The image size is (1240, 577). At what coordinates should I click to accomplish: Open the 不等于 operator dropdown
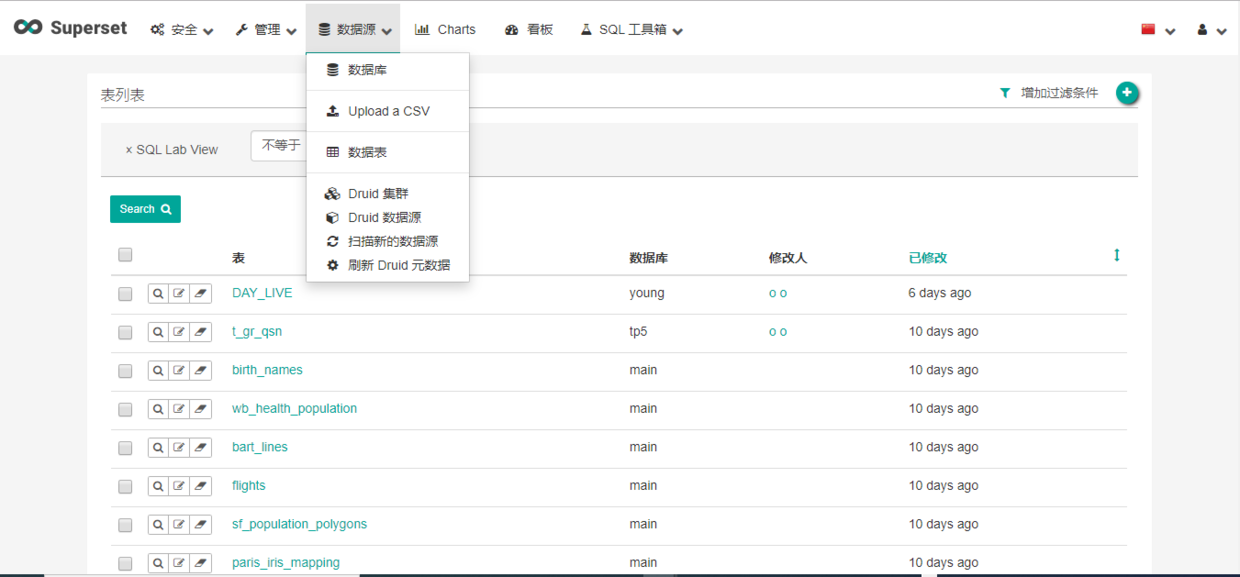pos(279,146)
